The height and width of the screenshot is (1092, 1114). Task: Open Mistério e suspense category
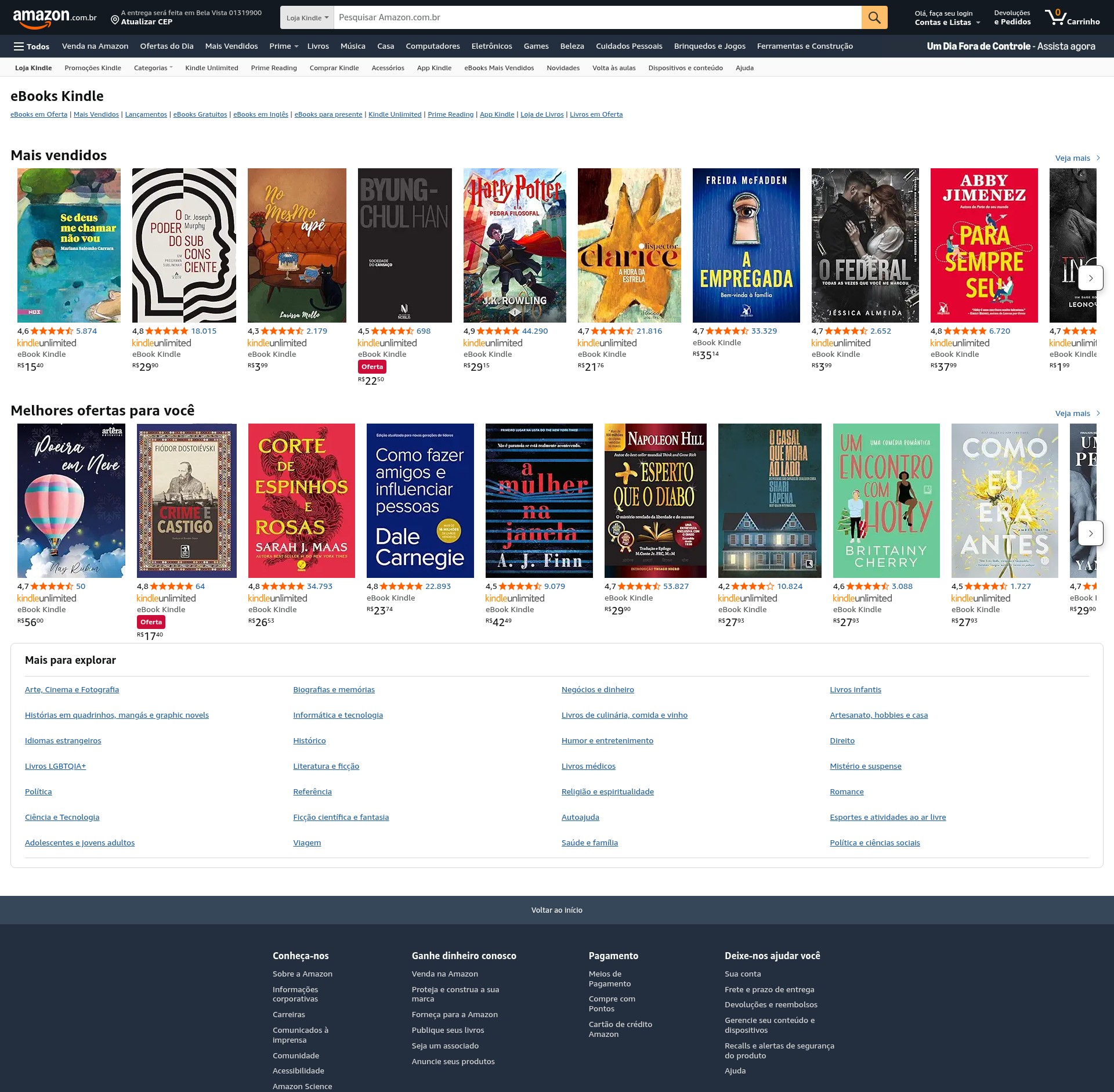point(866,766)
